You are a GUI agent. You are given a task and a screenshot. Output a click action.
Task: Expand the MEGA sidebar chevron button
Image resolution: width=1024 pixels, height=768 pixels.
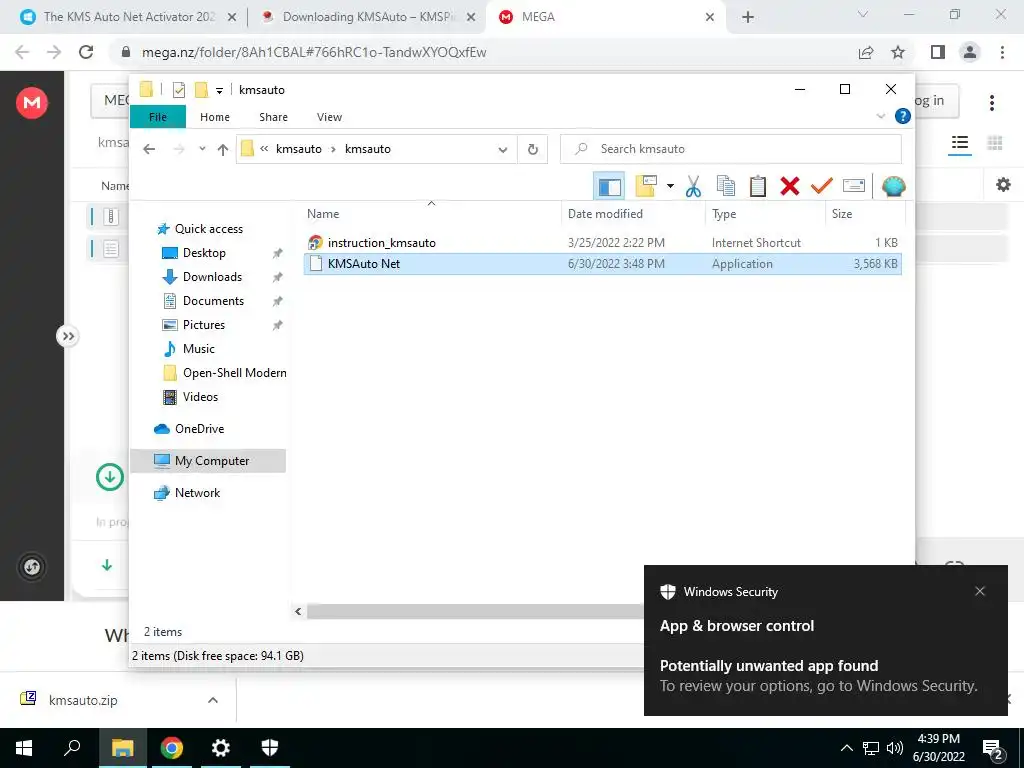[x=67, y=336]
